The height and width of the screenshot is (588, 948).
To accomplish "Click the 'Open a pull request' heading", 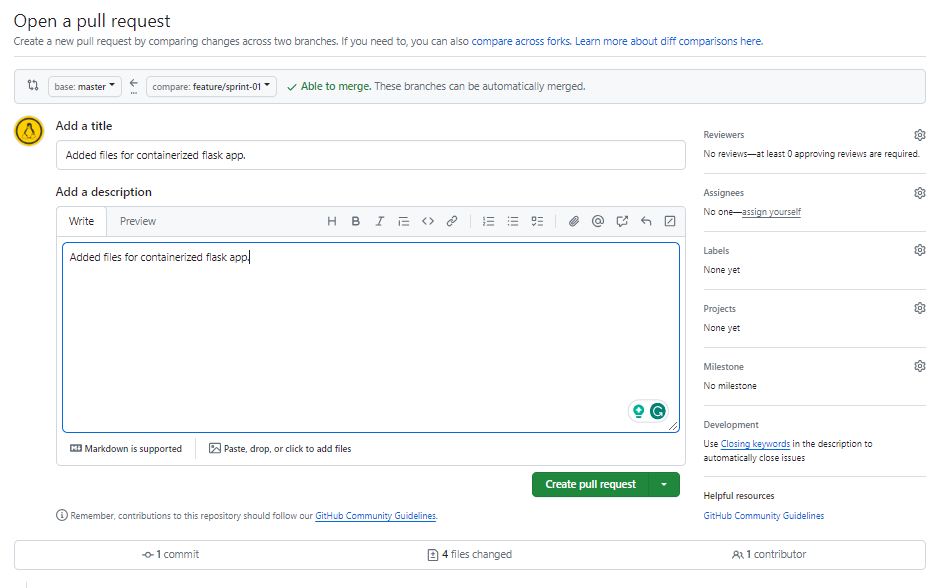I will tap(92, 21).
